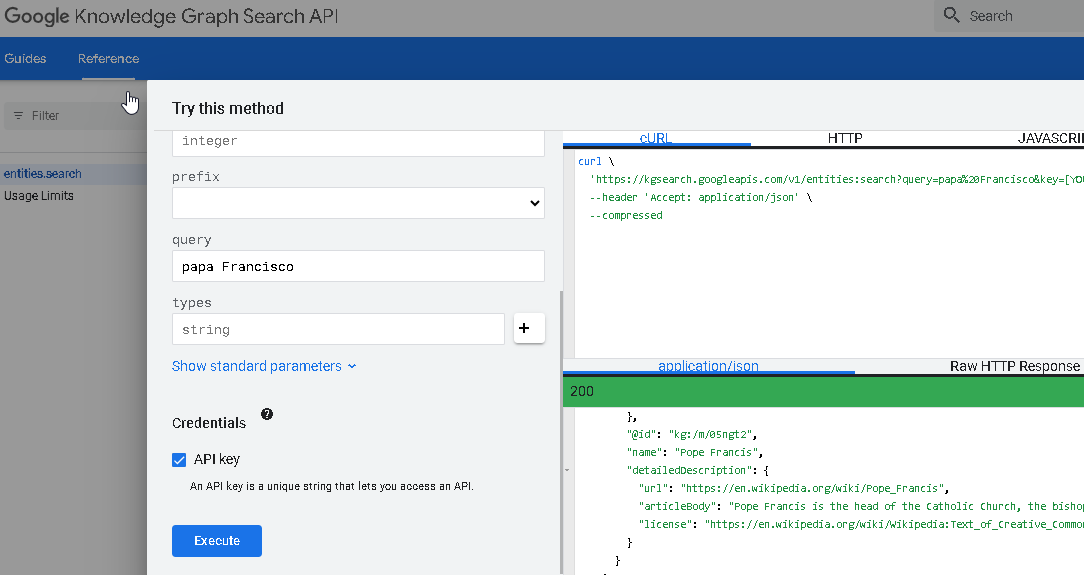Click the Credentials help question mark icon
The height and width of the screenshot is (575, 1084).
(x=267, y=414)
